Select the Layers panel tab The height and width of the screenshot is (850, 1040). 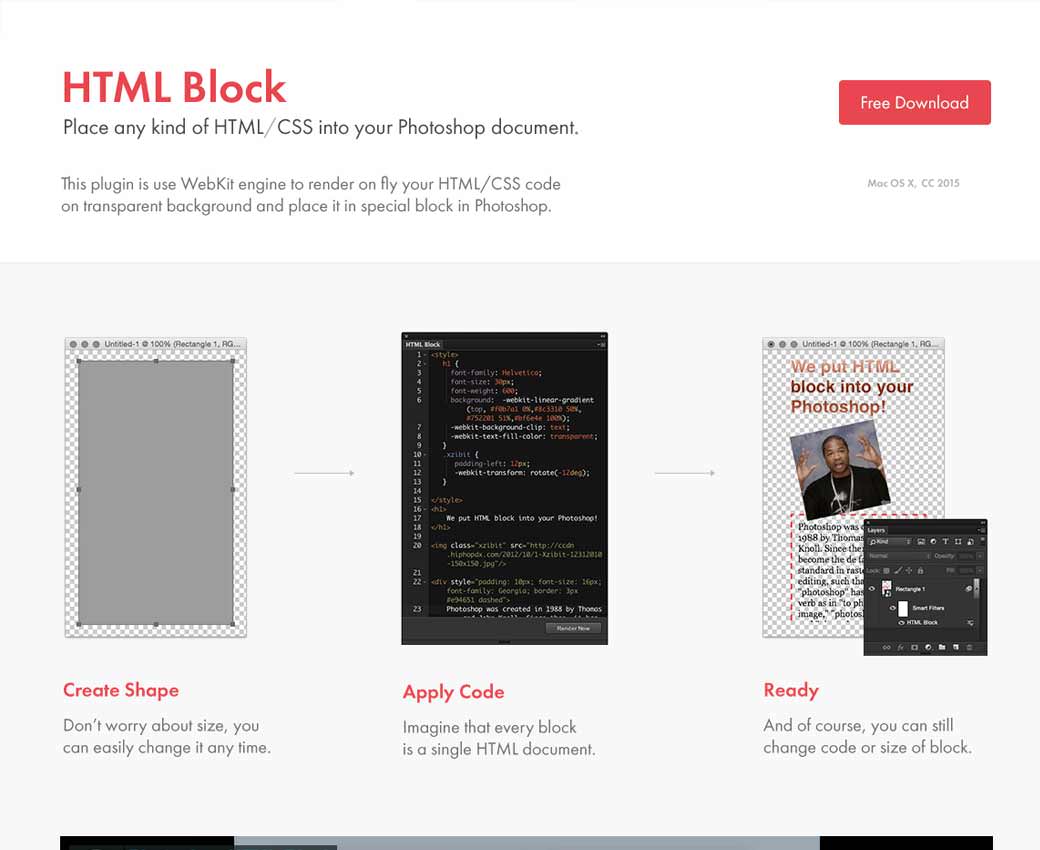874,531
